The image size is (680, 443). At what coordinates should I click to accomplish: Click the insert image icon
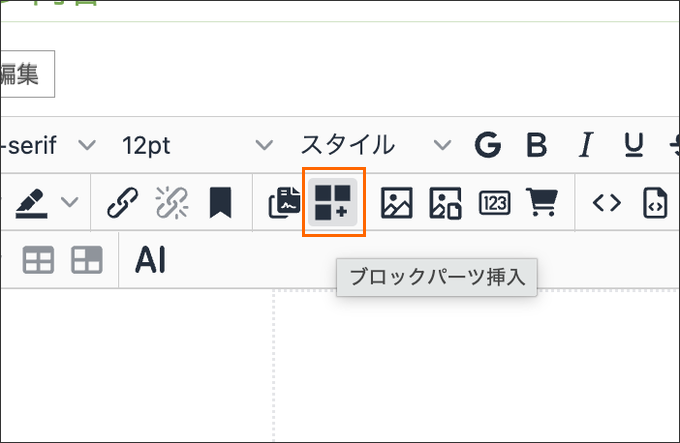[x=397, y=203]
